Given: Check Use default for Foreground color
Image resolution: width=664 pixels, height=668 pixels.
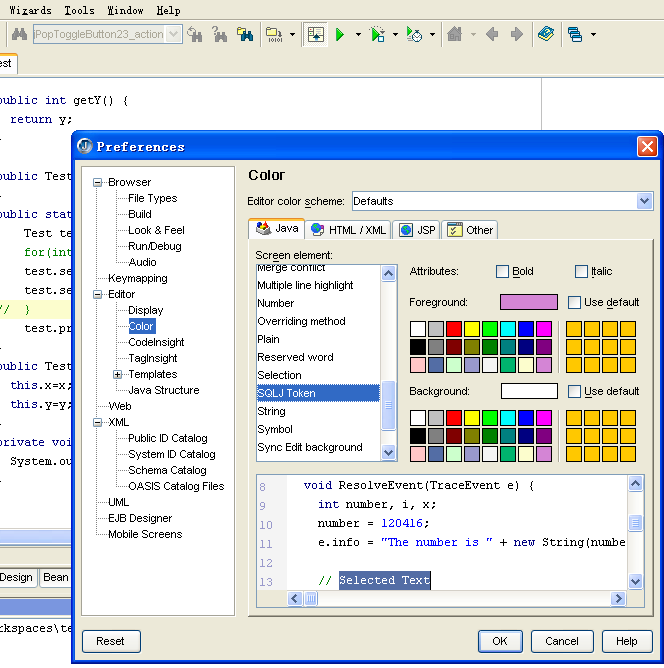Looking at the screenshot, I should coord(575,303).
